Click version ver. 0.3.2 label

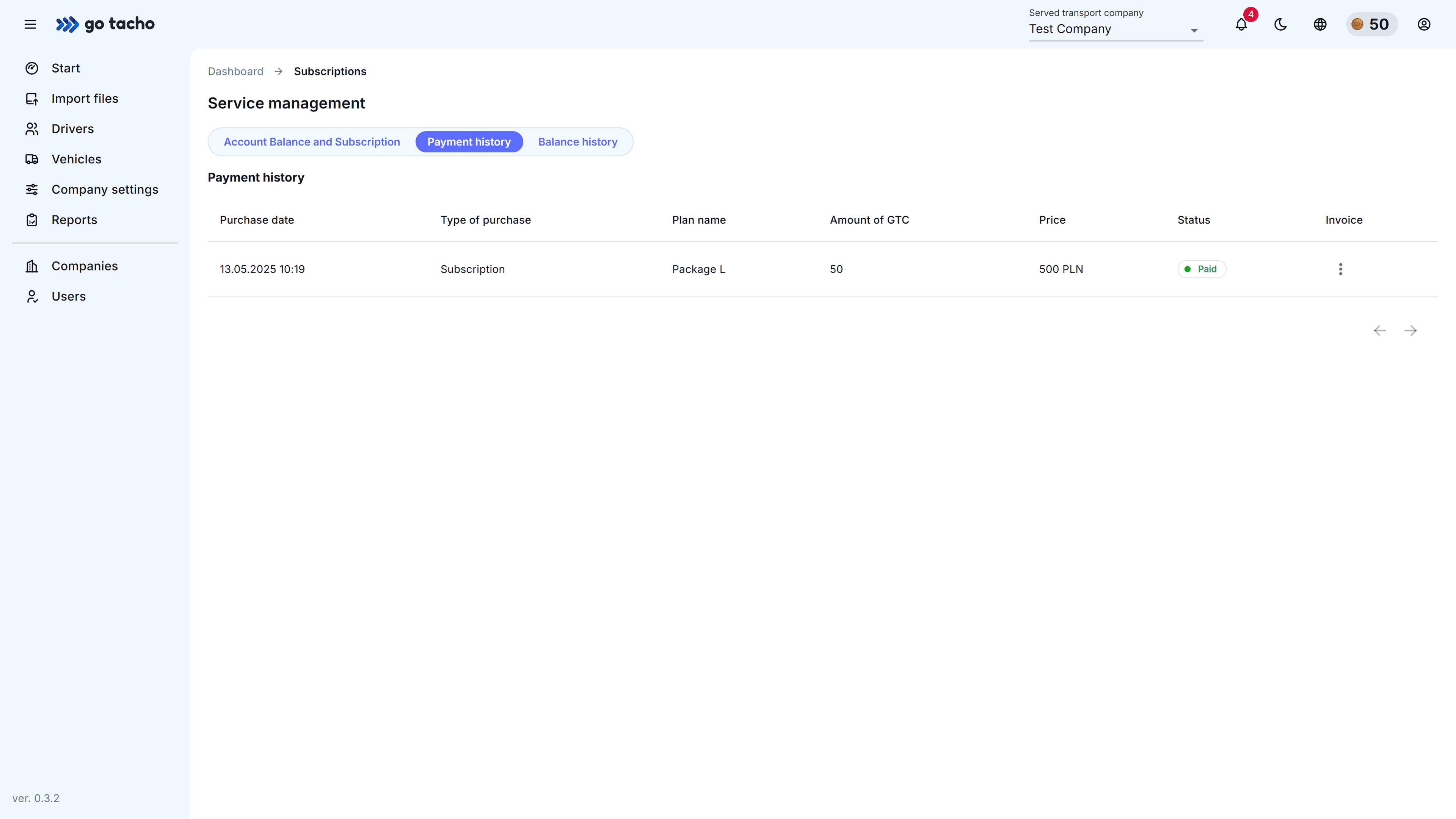(x=36, y=799)
